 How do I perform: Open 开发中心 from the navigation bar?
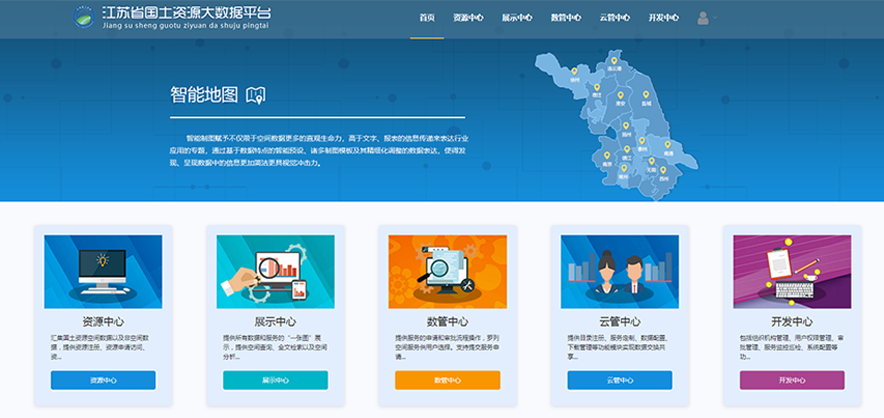pos(663,18)
